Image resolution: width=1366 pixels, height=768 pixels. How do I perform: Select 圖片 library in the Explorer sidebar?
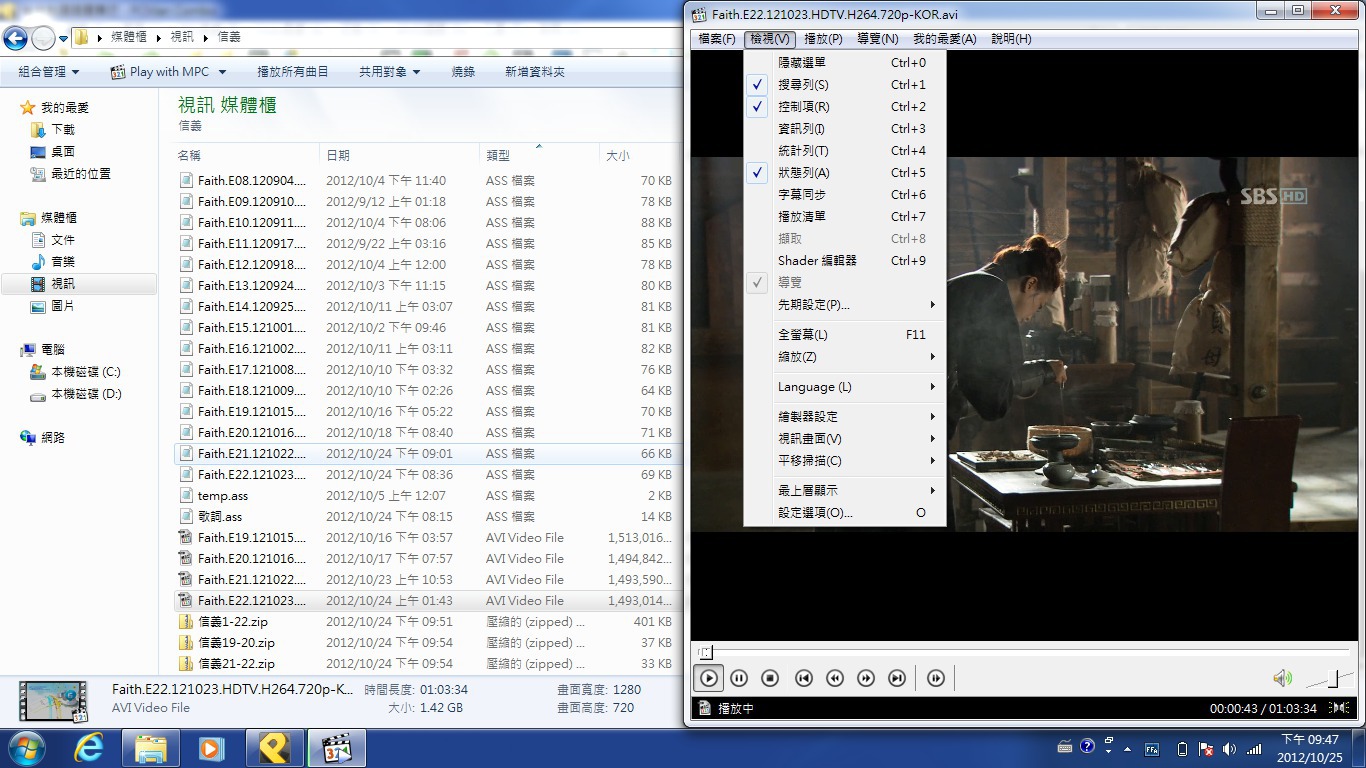click(63, 306)
